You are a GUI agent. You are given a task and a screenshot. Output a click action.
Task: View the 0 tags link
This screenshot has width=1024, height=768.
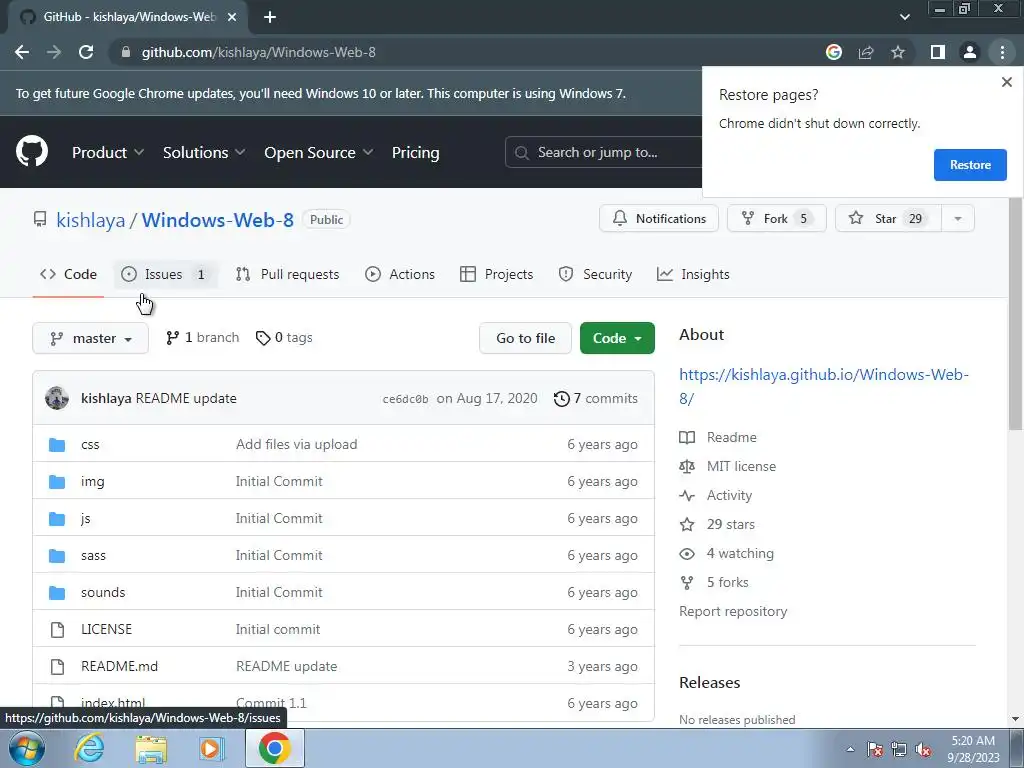click(x=284, y=338)
